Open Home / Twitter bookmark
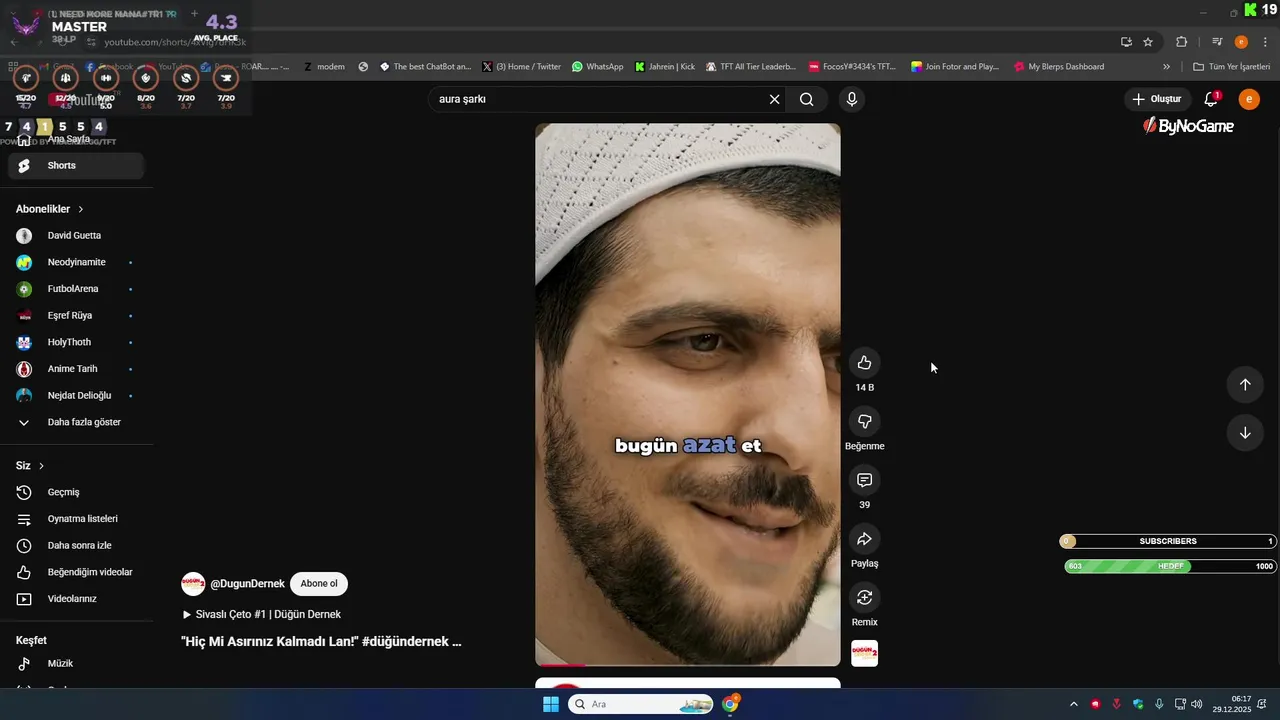The width and height of the screenshot is (1280, 720). coord(521,67)
